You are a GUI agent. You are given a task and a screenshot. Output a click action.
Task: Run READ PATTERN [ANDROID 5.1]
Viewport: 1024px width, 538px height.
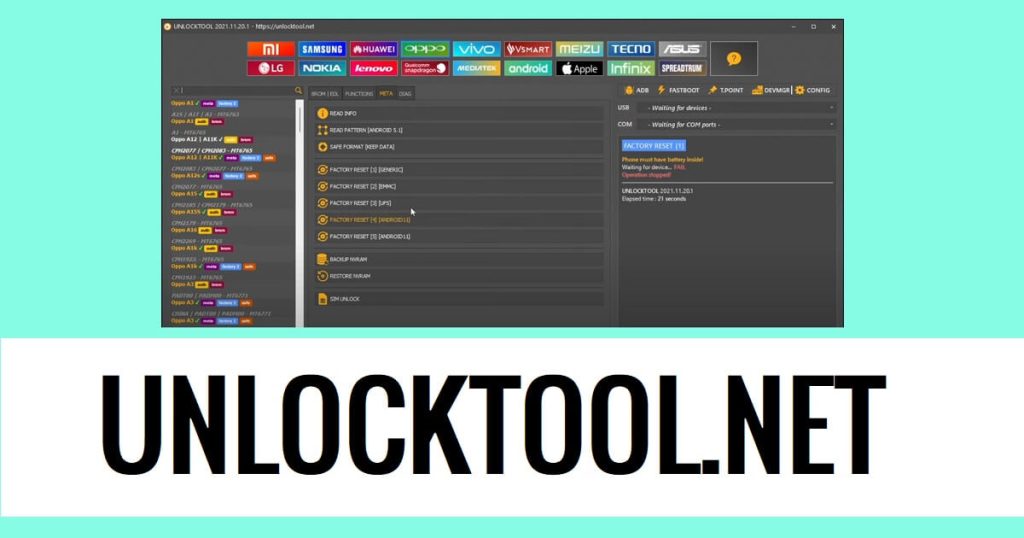point(459,130)
